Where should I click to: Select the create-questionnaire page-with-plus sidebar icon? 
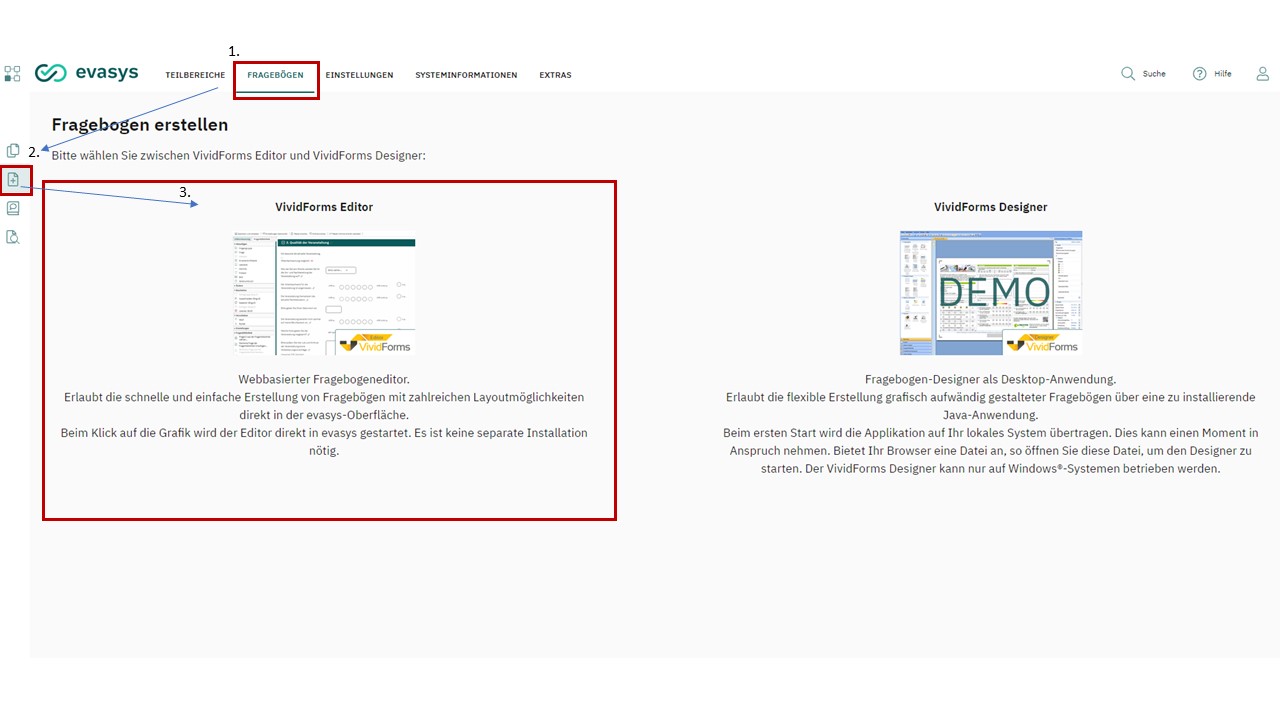13,179
